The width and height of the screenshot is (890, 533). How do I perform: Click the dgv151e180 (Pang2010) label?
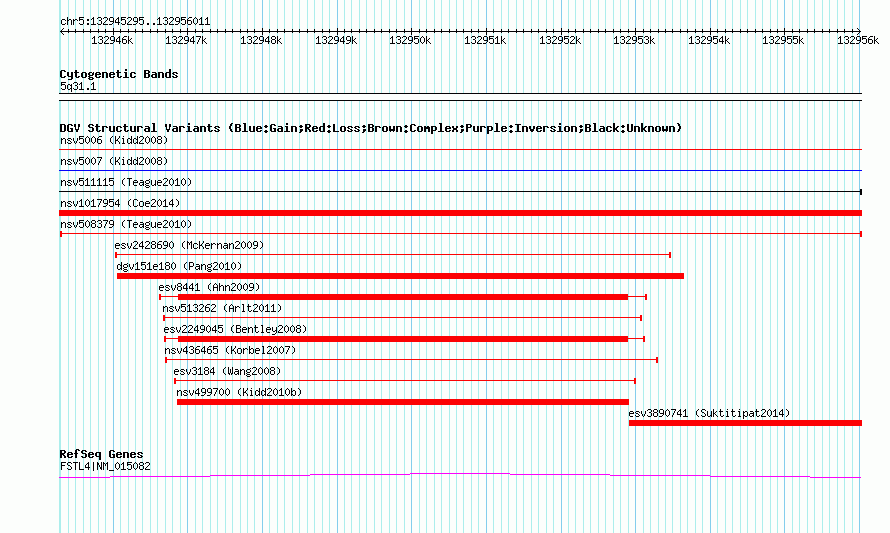179,266
